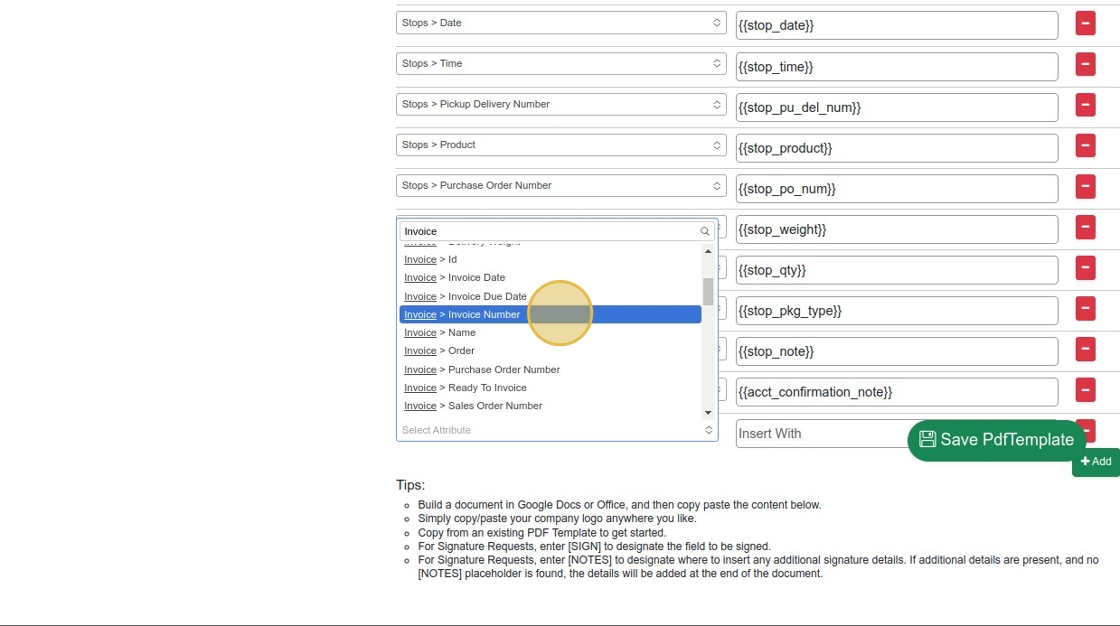Delete the {{stop_time}} mapping row

pos(1085,65)
